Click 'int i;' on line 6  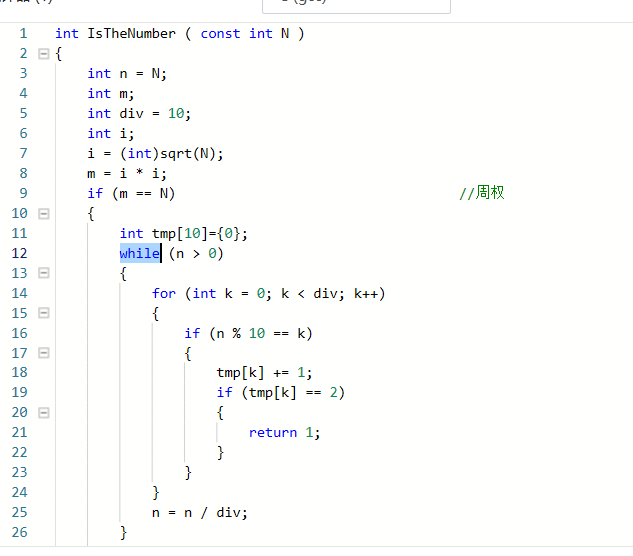click(111, 134)
